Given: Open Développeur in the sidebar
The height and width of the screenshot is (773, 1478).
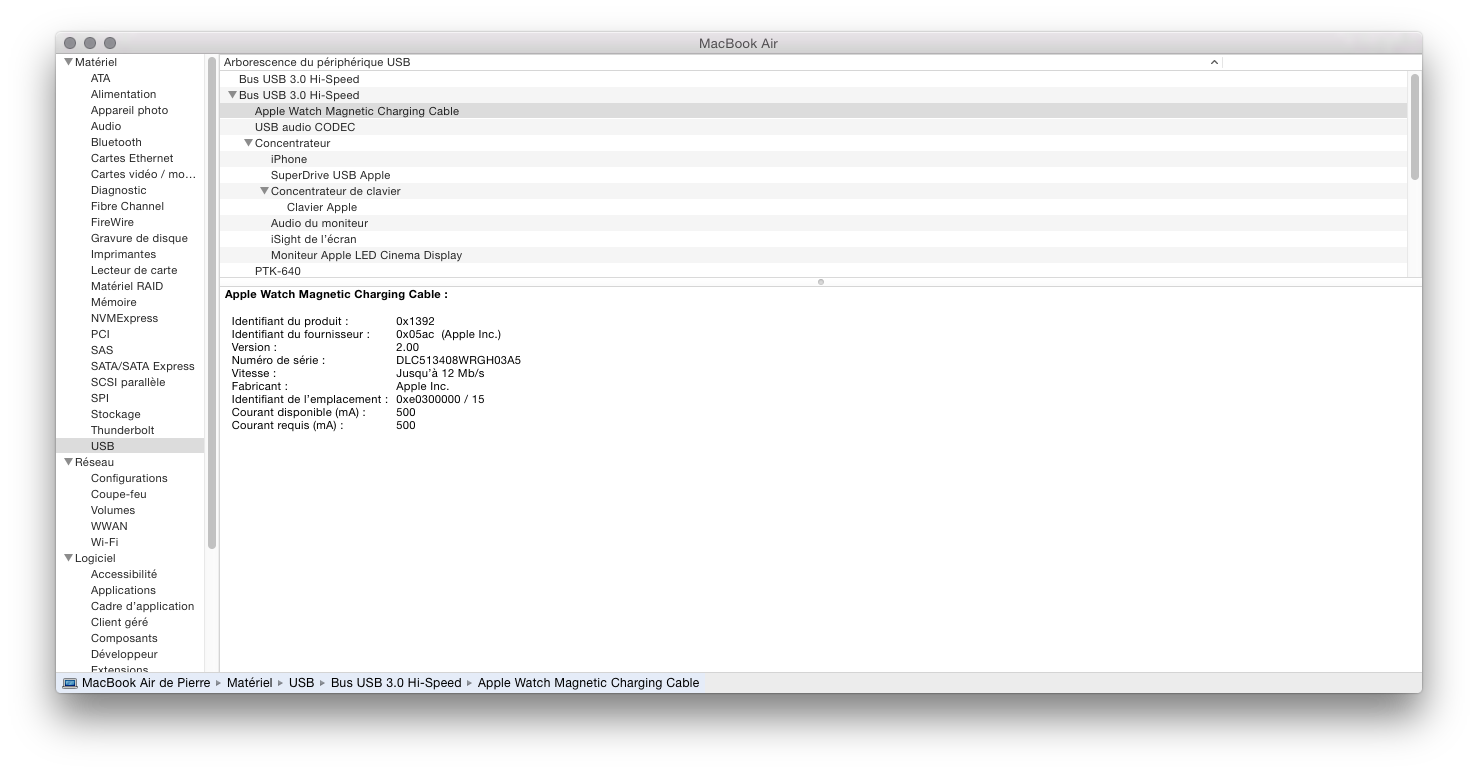Looking at the screenshot, I should [124, 654].
